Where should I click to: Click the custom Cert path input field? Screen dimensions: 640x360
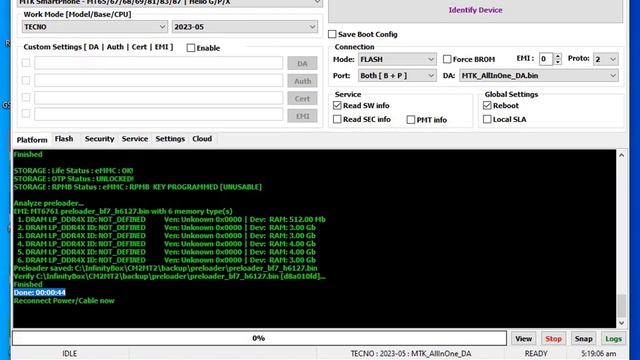[x=158, y=98]
